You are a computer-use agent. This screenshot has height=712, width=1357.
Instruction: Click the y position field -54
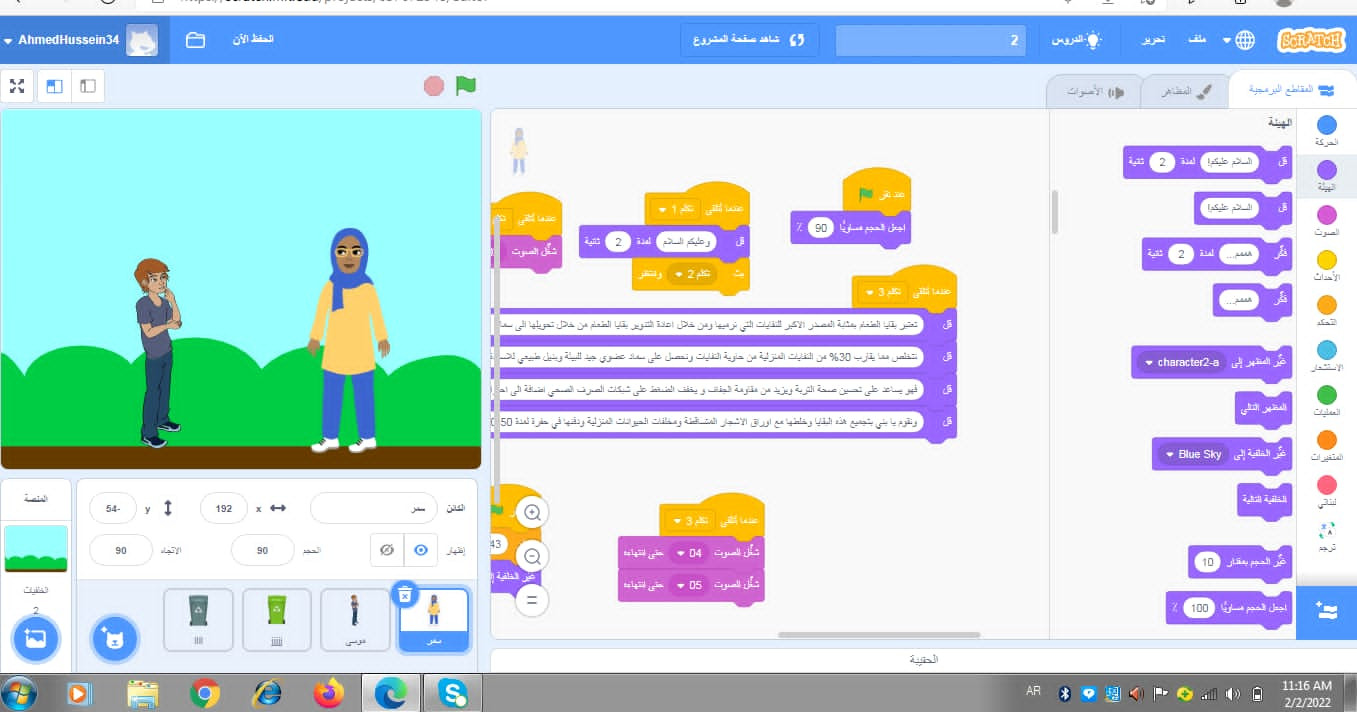[112, 508]
